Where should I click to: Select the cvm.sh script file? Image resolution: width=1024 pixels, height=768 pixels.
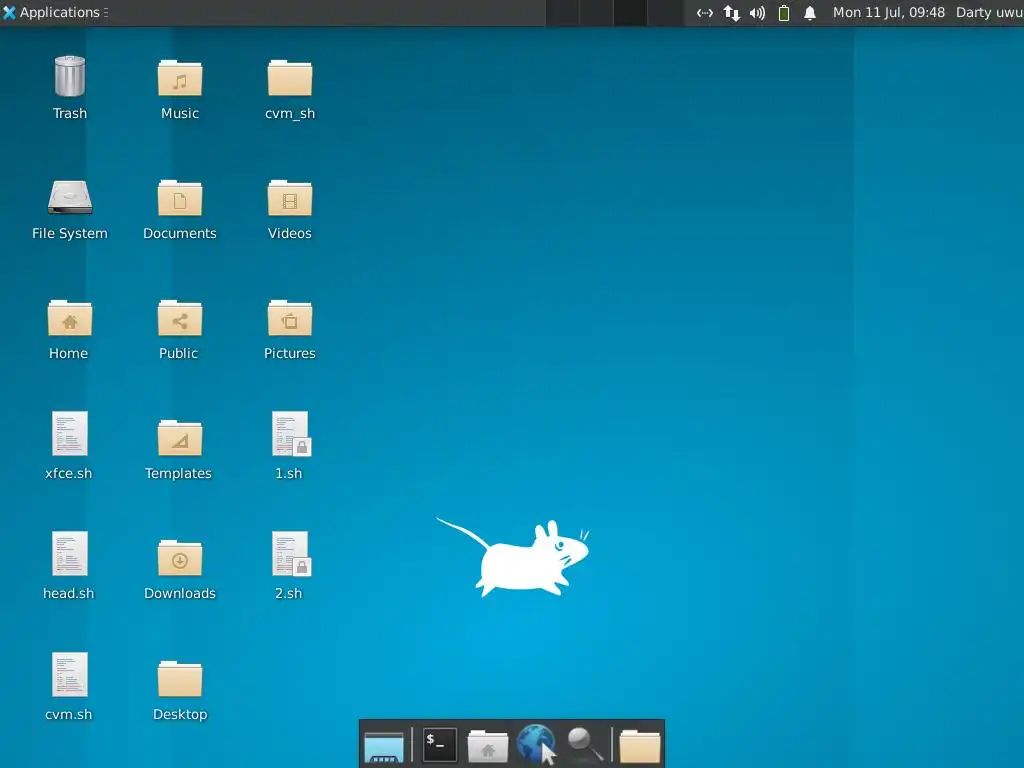coord(70,674)
